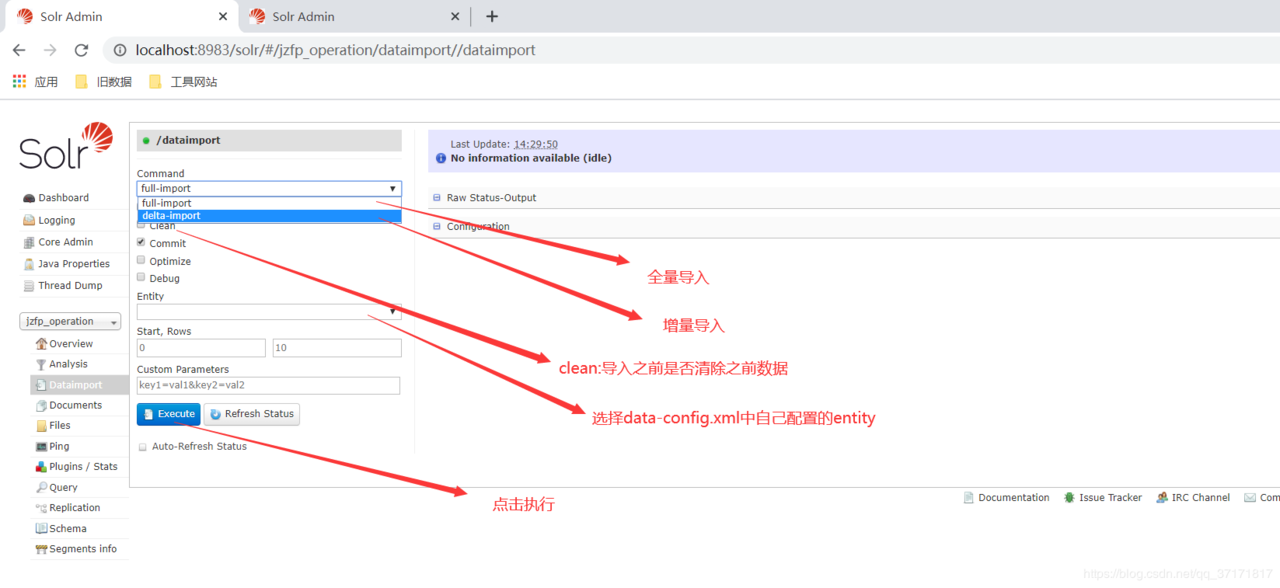Screen dimensions: 1280x588
Task: Click the Analysis funnel icon
Action: tap(41, 364)
